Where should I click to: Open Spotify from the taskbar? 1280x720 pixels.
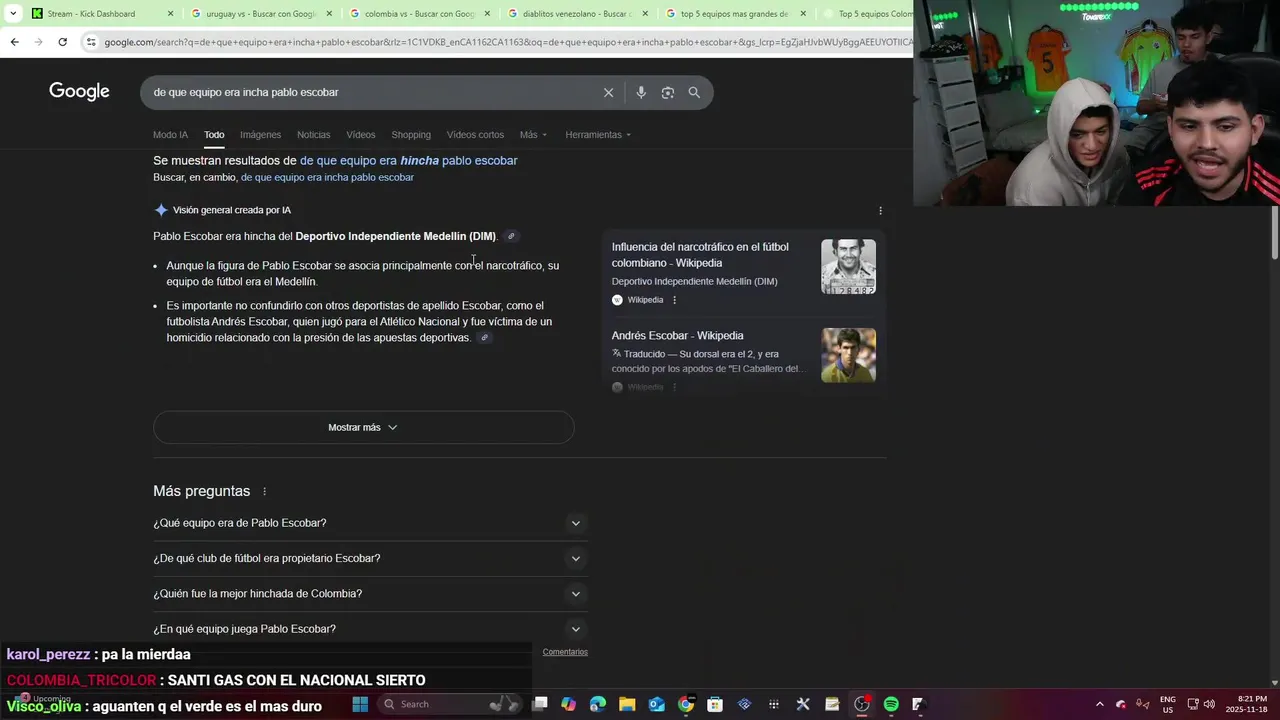[x=891, y=704]
